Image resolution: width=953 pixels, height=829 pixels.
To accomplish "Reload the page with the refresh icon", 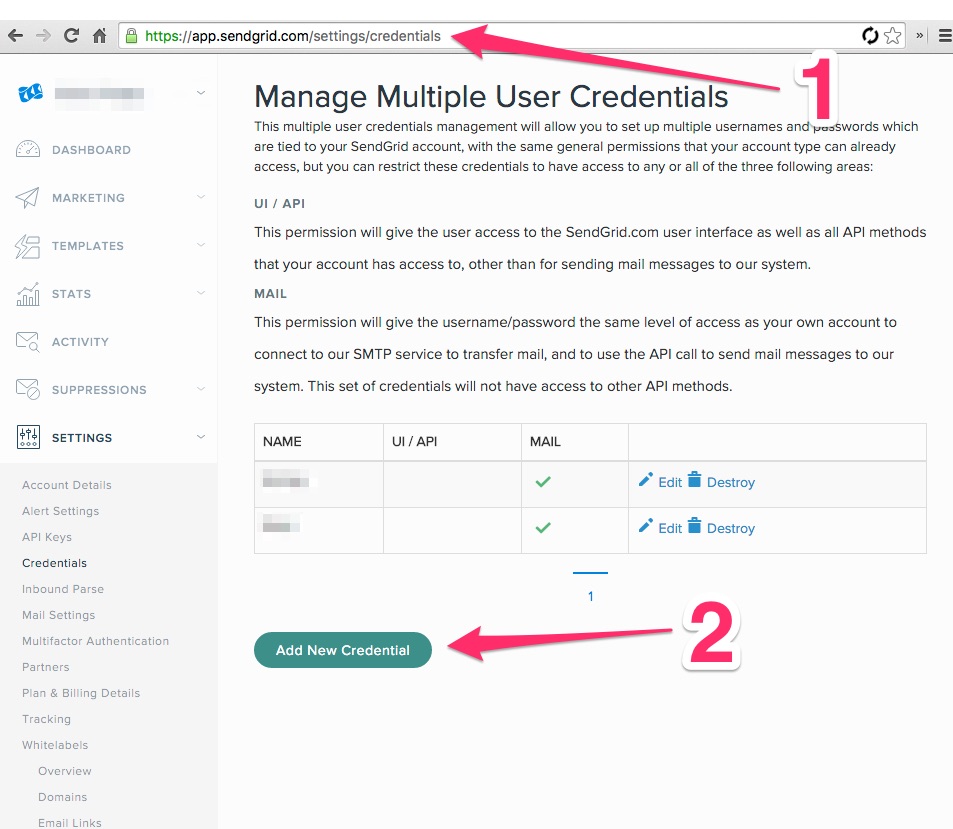I will coord(71,36).
